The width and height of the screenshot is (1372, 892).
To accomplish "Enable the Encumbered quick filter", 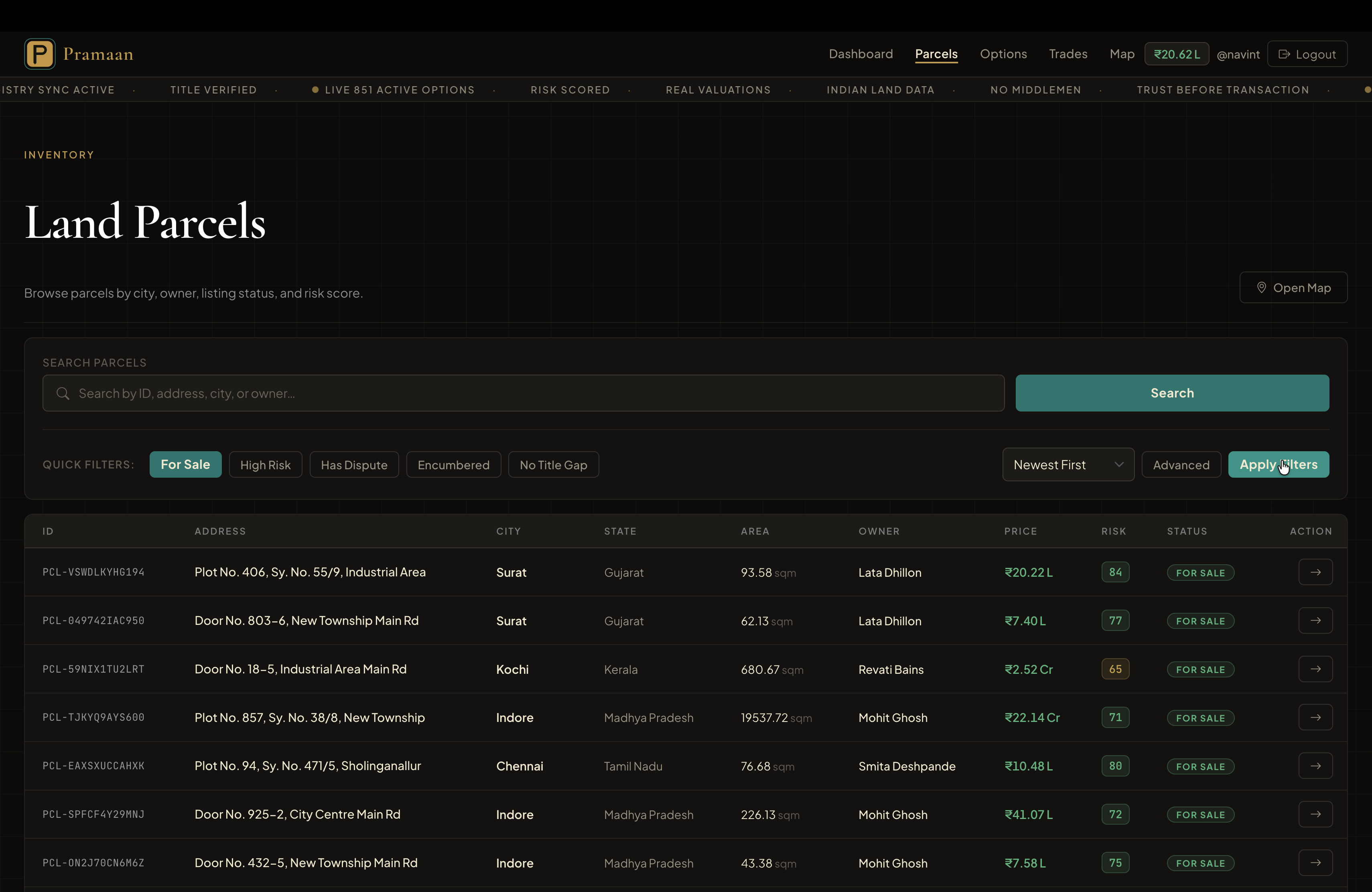I will coord(453,464).
